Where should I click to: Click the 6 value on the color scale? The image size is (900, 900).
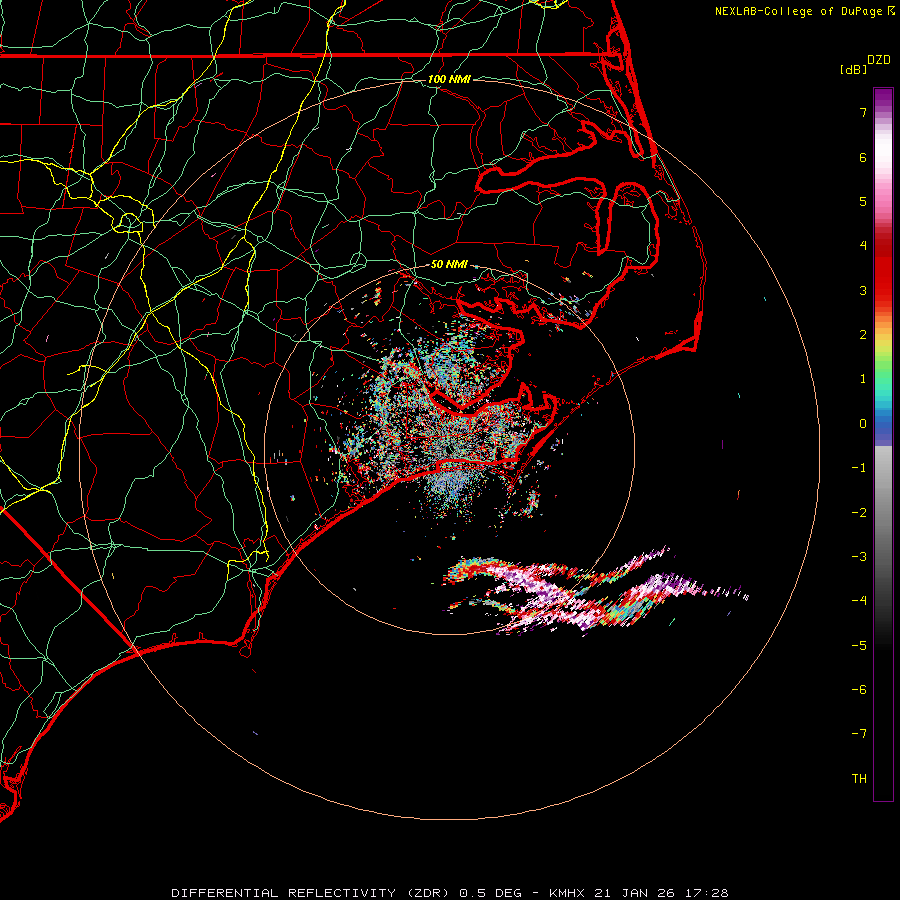coord(863,157)
